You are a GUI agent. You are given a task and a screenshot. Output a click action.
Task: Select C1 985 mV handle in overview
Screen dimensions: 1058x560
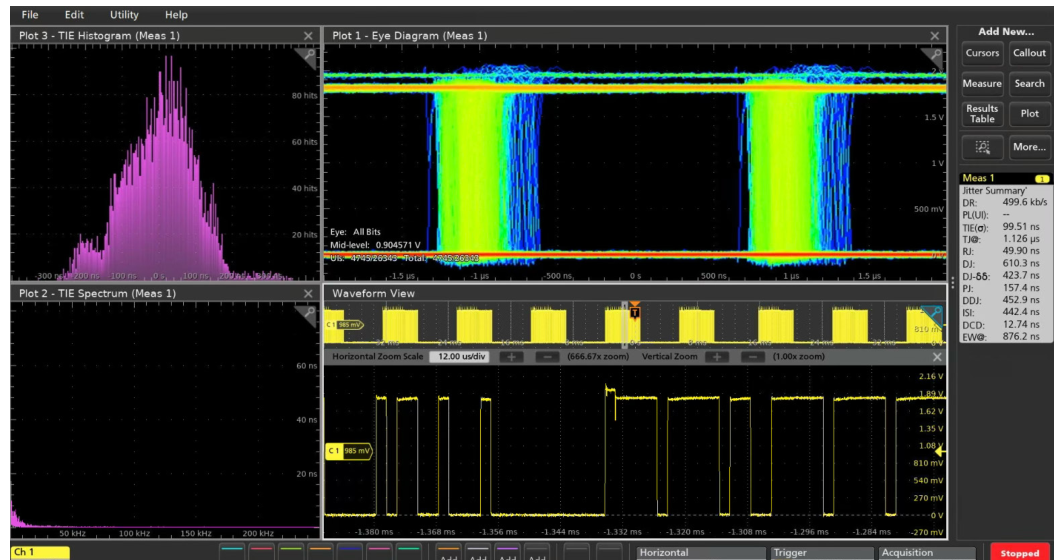point(344,325)
